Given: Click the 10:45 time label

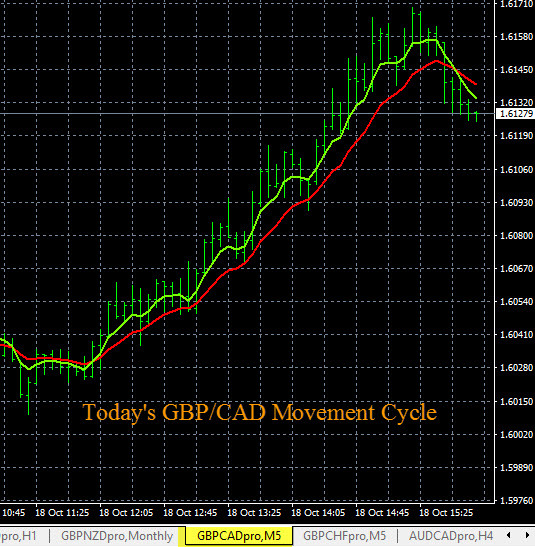Looking at the screenshot, I should 13,513.
